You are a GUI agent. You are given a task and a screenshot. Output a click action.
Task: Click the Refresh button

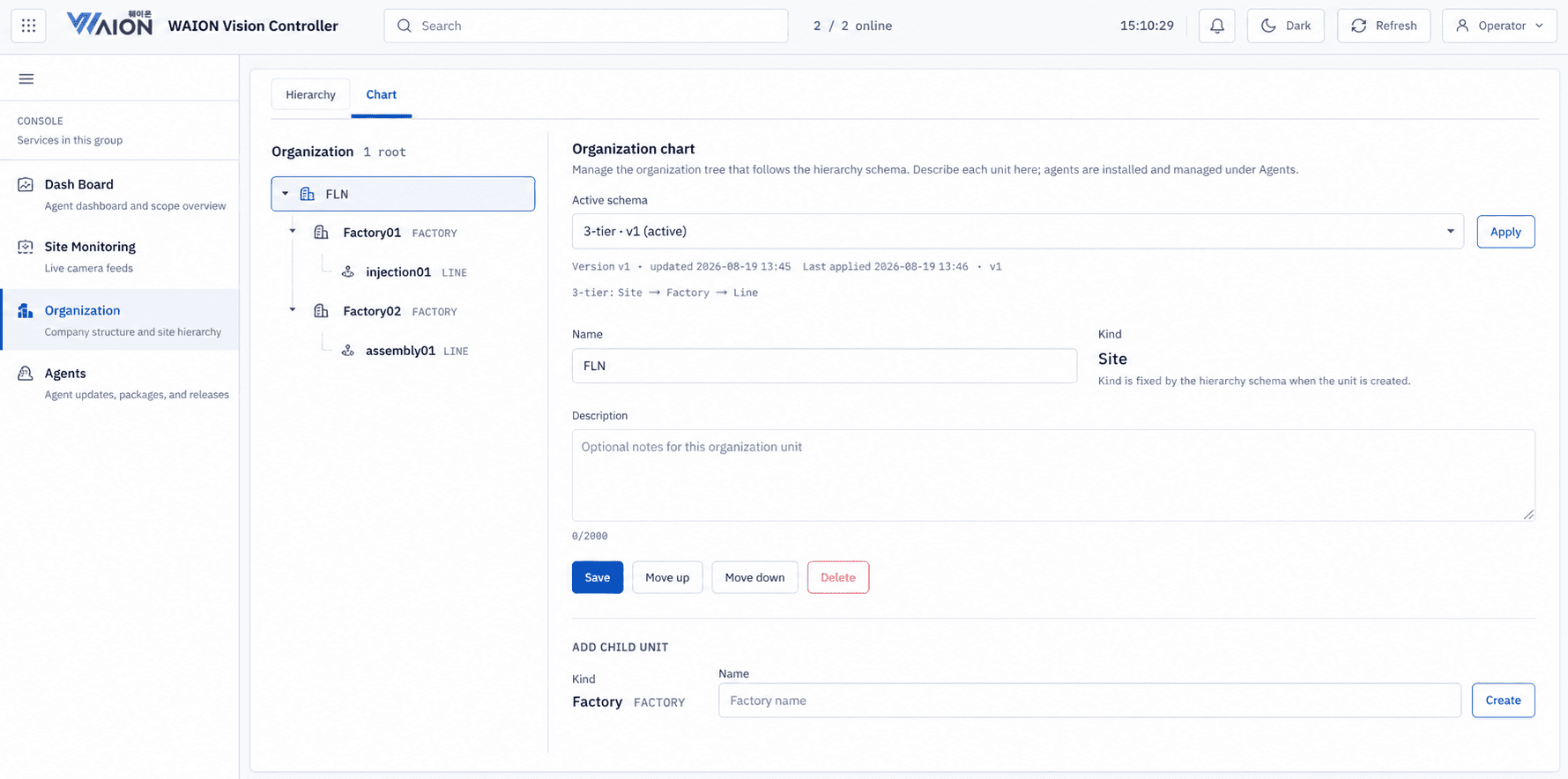point(1384,26)
